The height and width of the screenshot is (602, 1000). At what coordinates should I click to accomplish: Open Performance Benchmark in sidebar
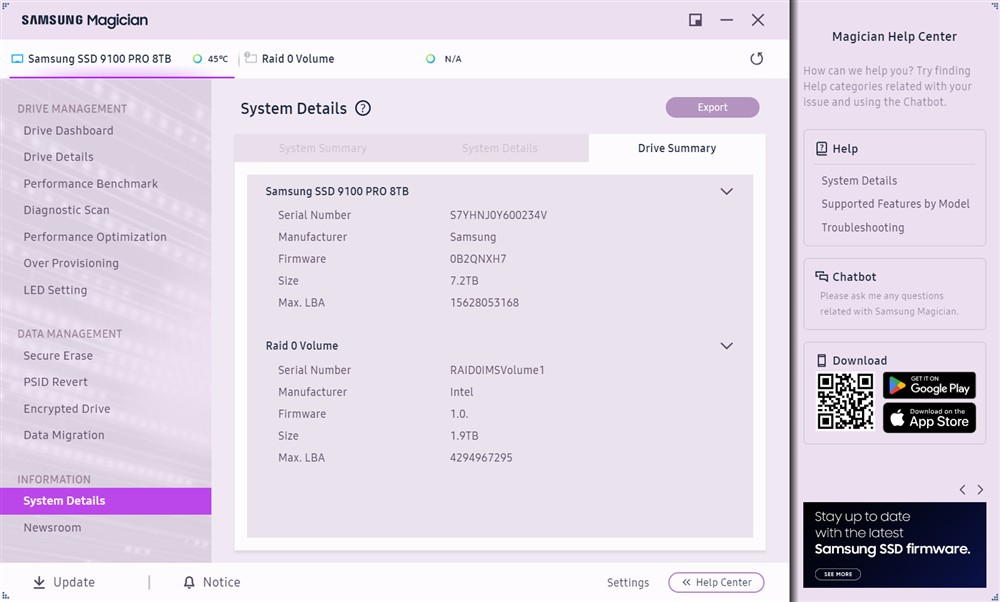[x=91, y=184]
